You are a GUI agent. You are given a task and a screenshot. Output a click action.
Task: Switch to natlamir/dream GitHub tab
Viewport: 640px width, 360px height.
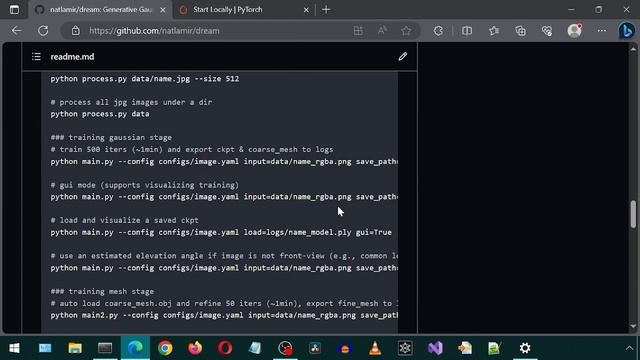100,9
